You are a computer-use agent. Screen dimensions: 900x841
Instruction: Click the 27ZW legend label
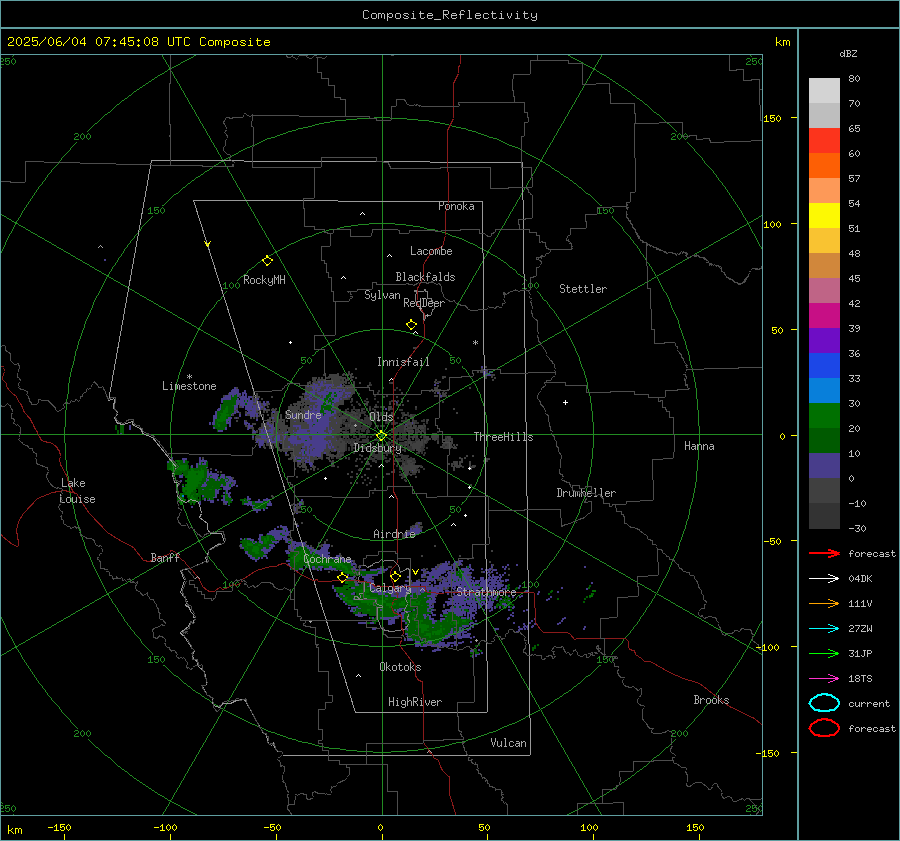tap(860, 629)
